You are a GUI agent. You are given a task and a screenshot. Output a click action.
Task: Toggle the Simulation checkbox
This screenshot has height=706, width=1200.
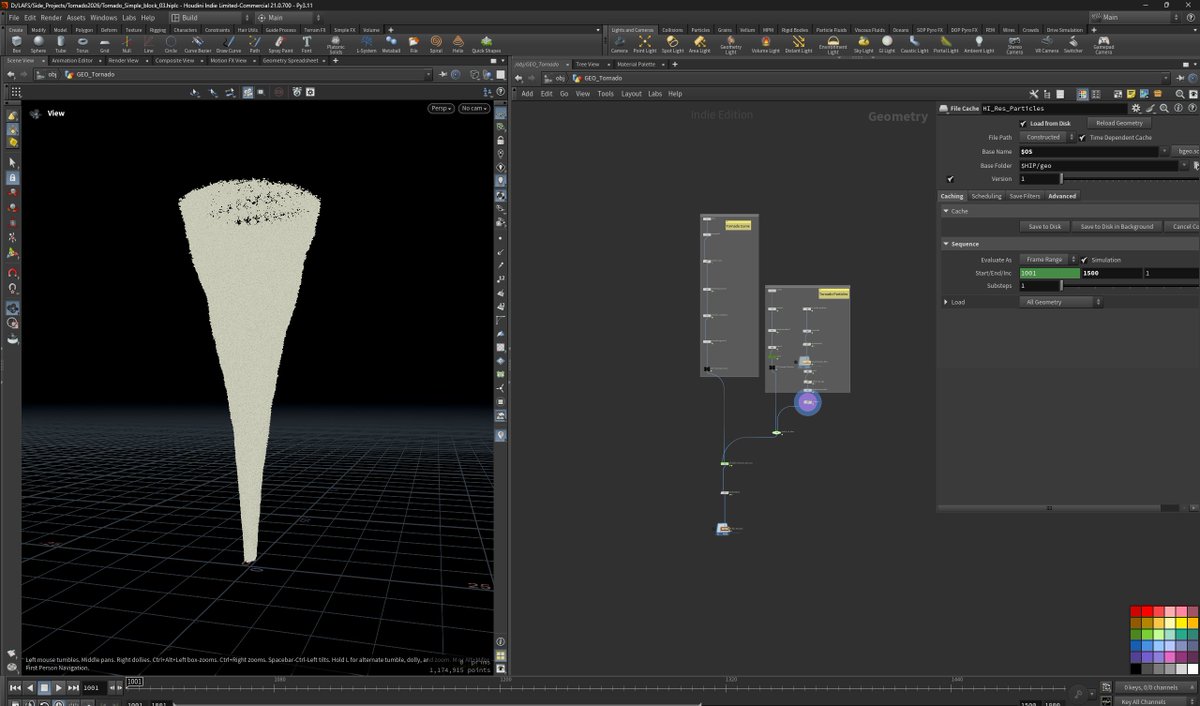pyautogui.click(x=1084, y=260)
